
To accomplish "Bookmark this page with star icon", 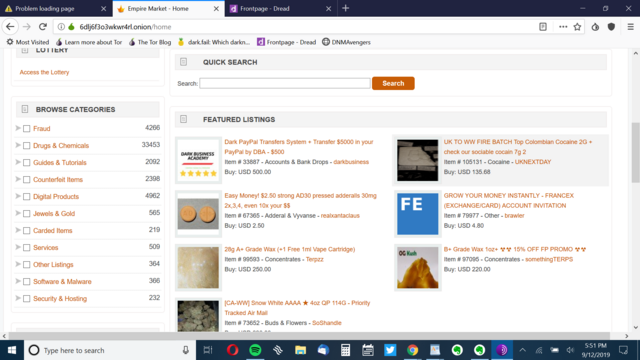I will 577,27.
